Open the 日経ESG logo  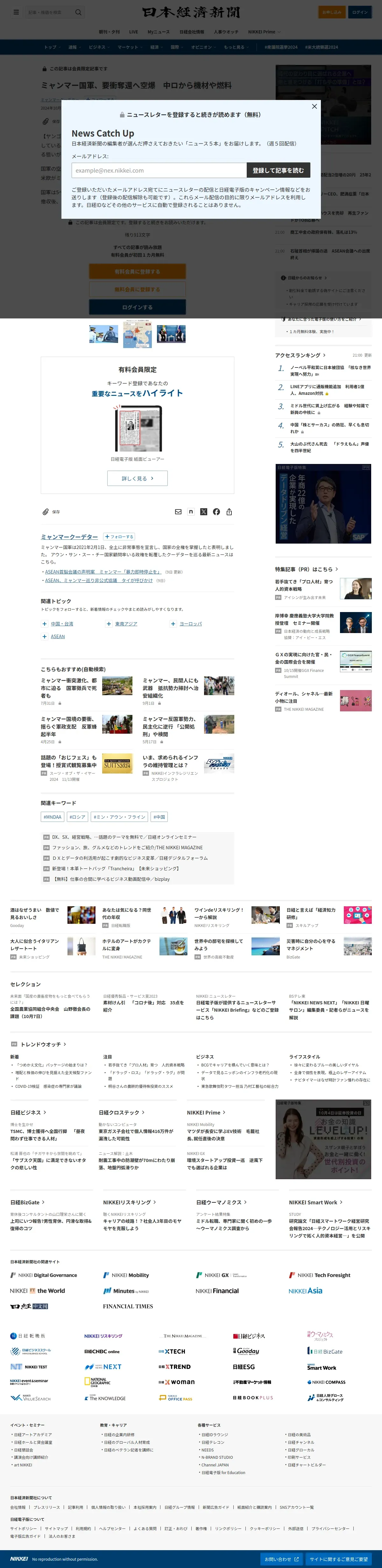pyautogui.click(x=244, y=1366)
